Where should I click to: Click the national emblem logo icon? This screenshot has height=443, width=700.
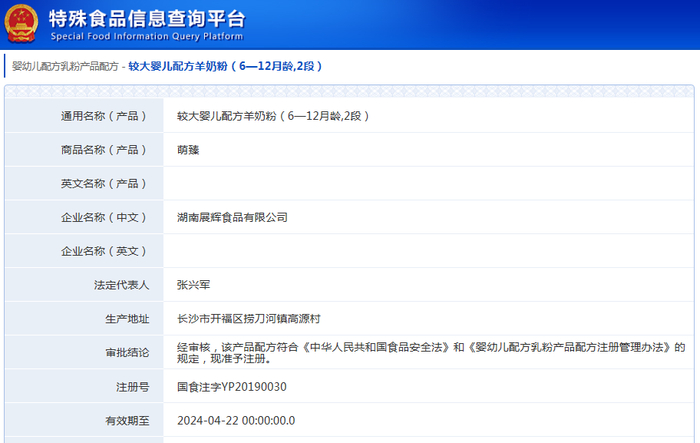tap(21, 24)
